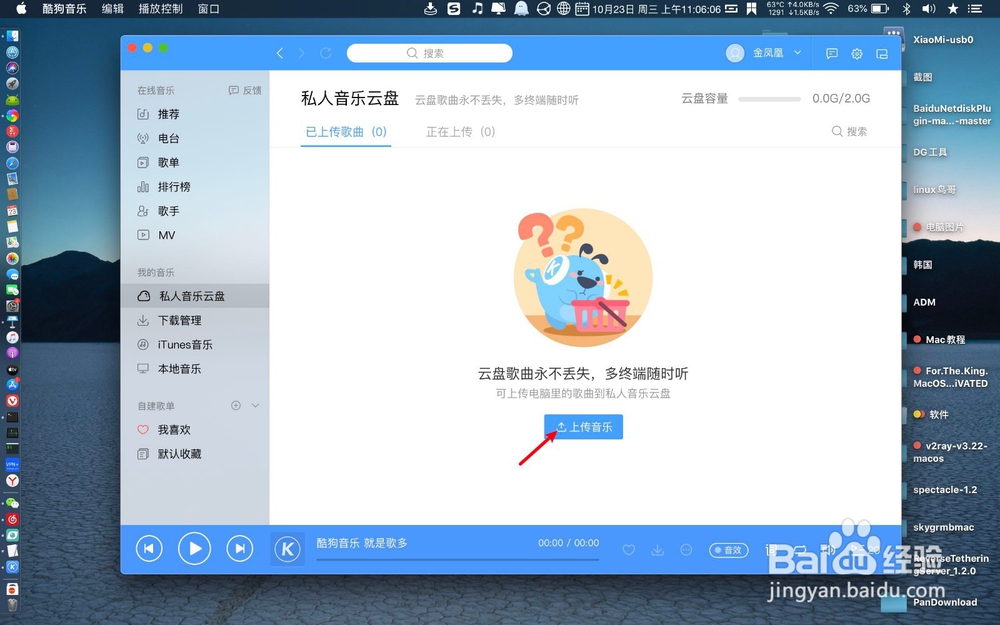Search within cloud disk songs
Screen dimensions: 1000x625
pyautogui.click(x=849, y=131)
